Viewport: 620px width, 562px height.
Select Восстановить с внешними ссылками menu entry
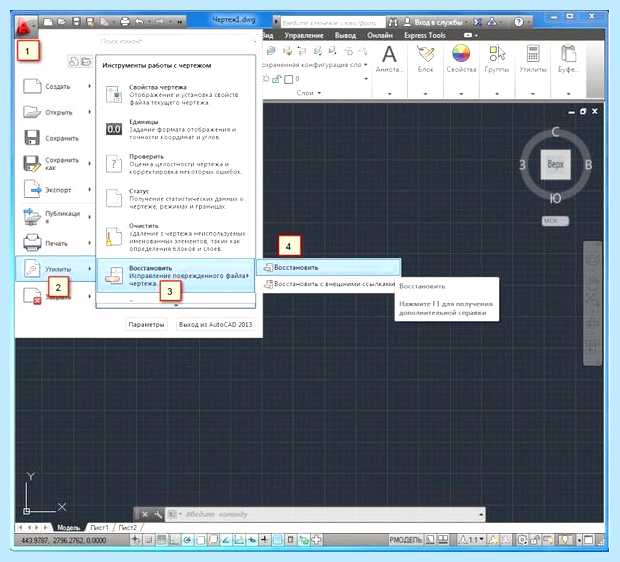329,284
